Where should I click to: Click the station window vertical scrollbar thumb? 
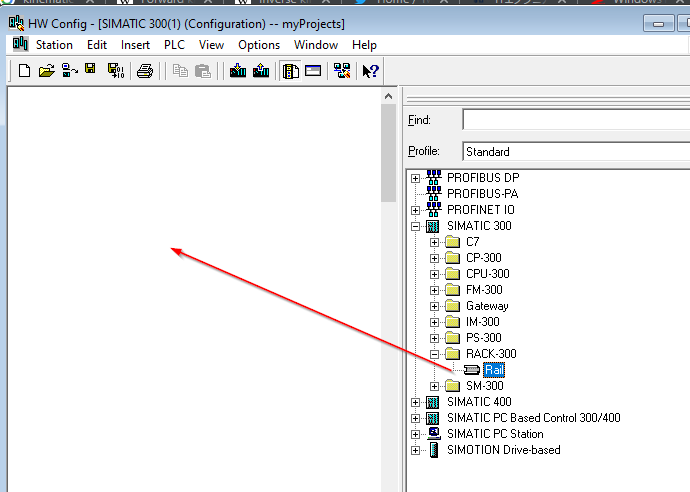click(x=388, y=153)
